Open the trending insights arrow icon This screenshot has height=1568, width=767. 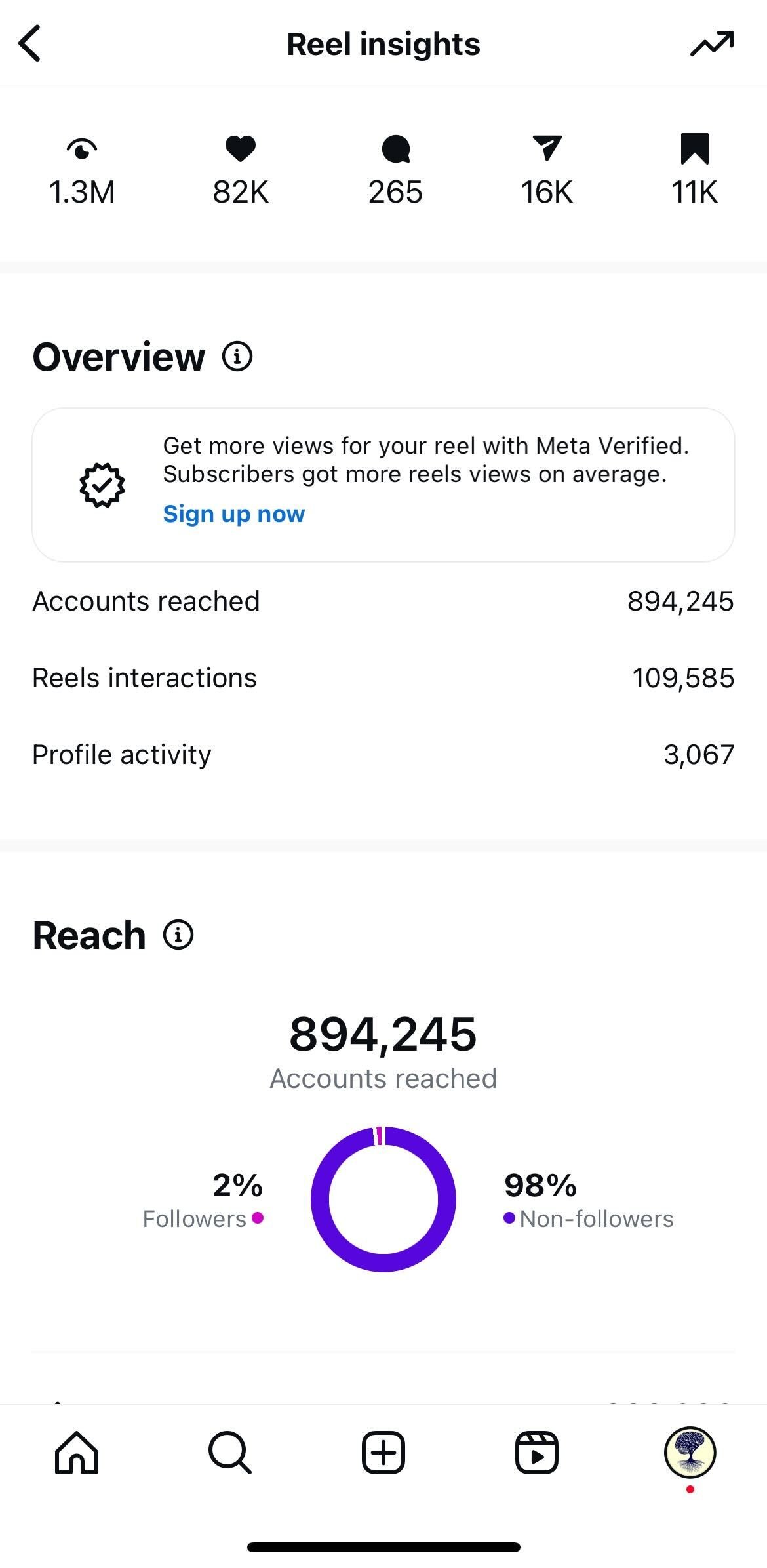[712, 44]
